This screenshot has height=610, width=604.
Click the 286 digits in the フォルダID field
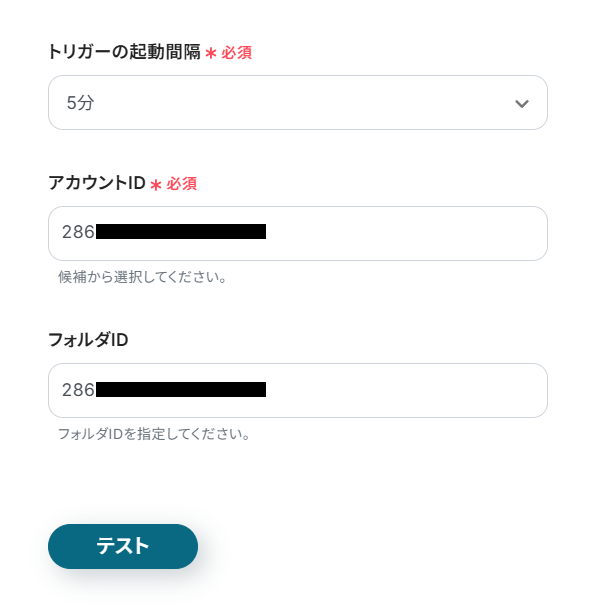tap(78, 390)
